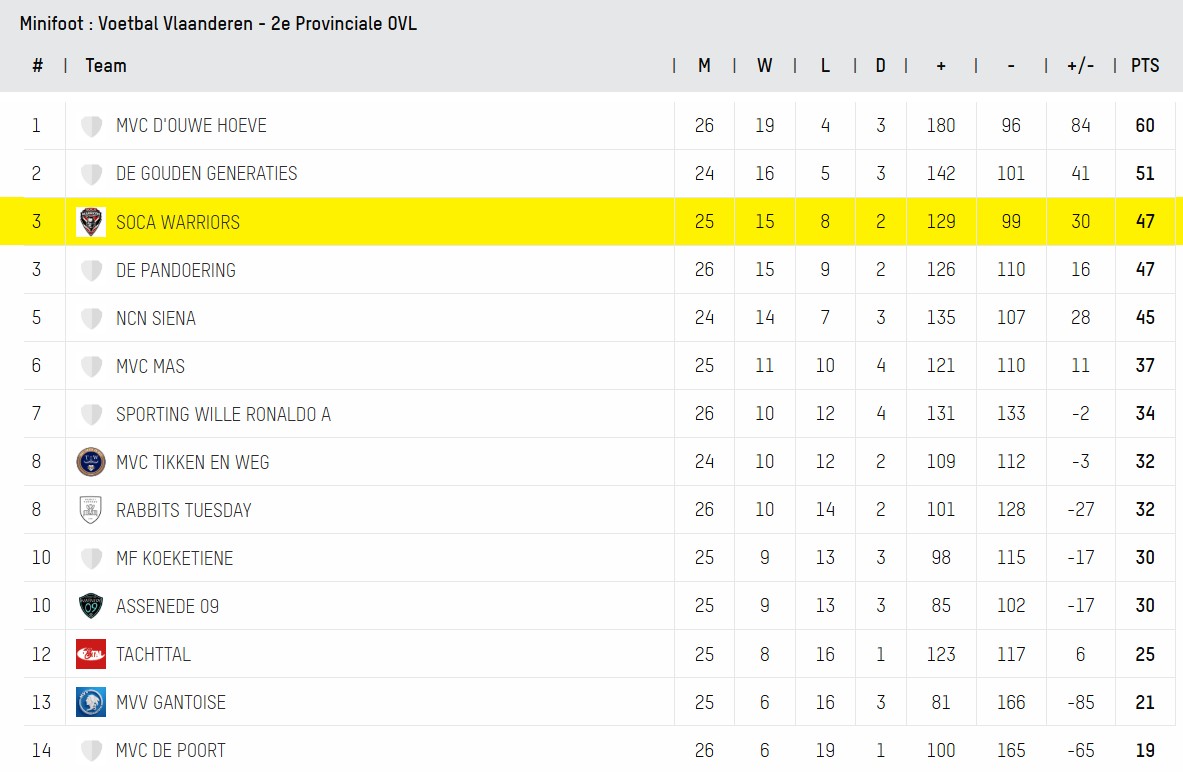Sort by the W wins column header
The width and height of the screenshot is (1183, 777).
pos(764,66)
